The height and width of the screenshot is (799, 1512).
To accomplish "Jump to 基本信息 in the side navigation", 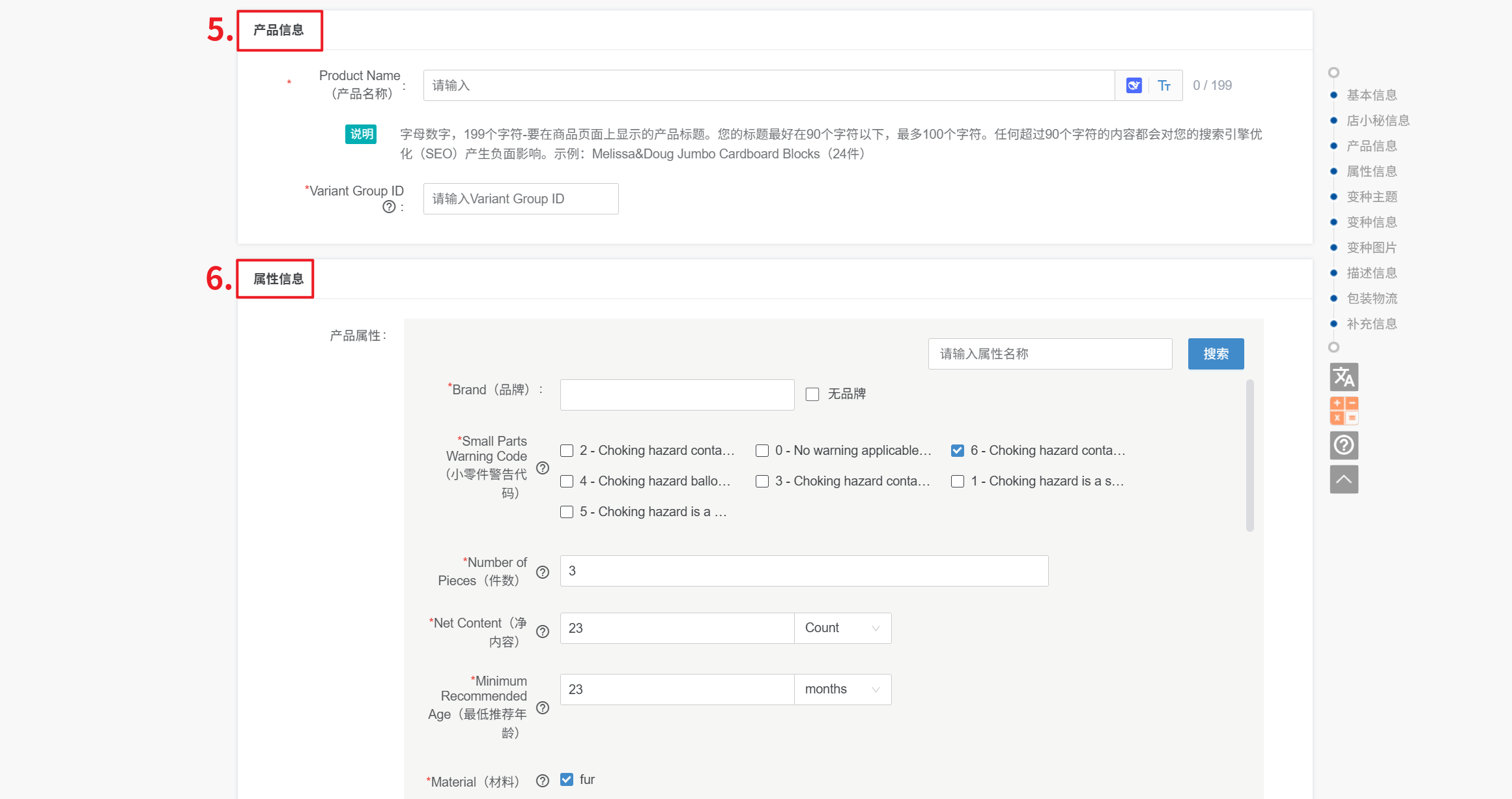I will pyautogui.click(x=1372, y=95).
